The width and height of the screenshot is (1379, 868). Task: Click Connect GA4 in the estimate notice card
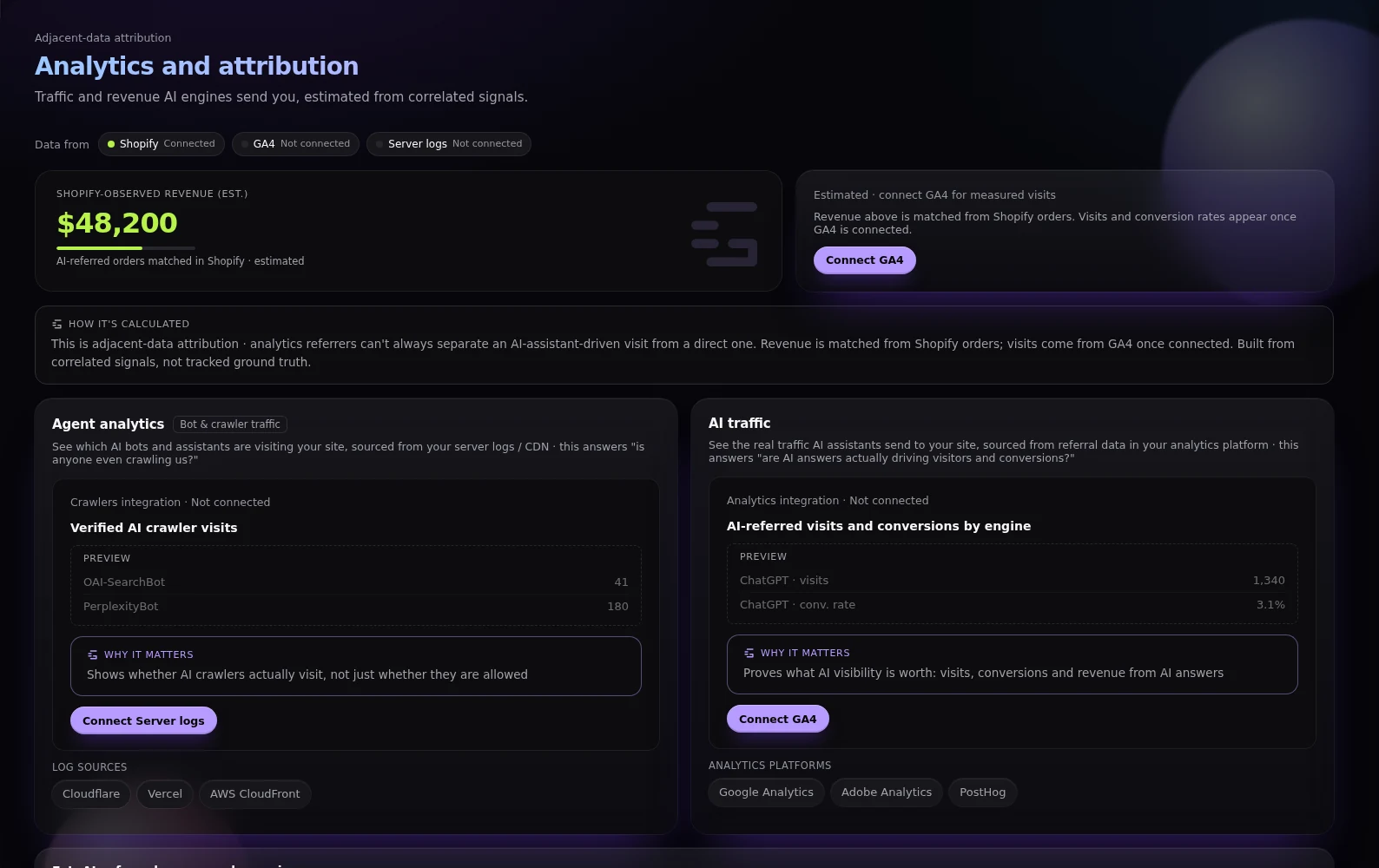pos(865,260)
